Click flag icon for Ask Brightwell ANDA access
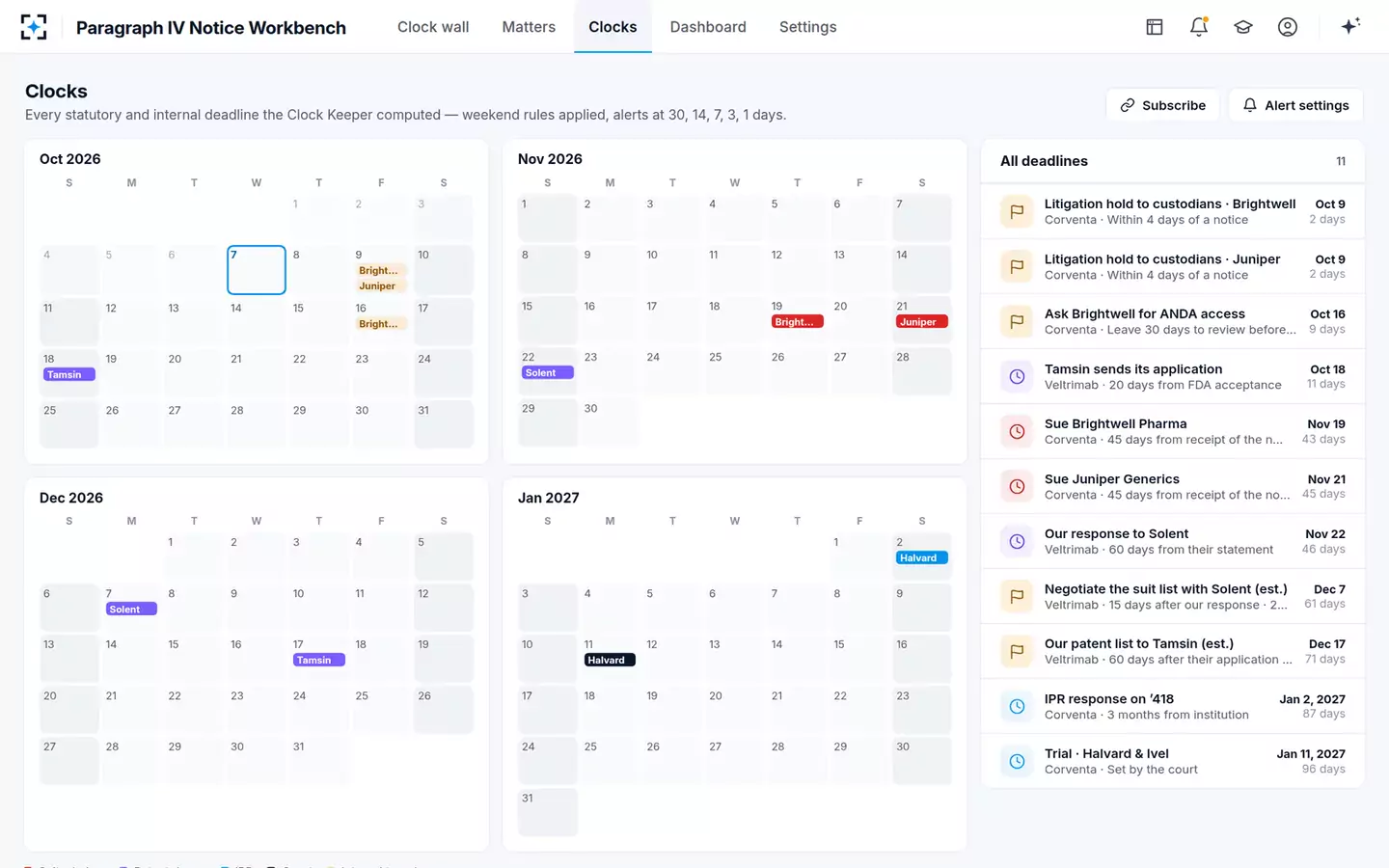This screenshot has width=1389, height=868. tap(1017, 321)
